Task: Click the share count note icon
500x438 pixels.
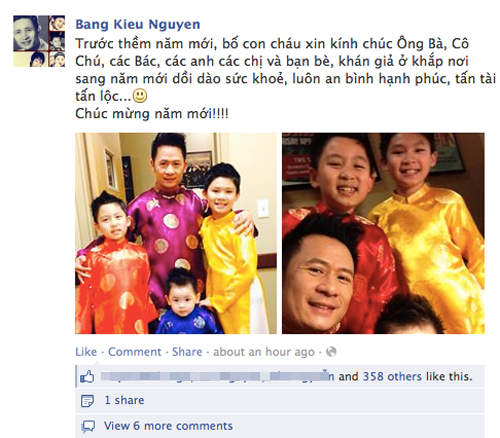Action: (87, 401)
